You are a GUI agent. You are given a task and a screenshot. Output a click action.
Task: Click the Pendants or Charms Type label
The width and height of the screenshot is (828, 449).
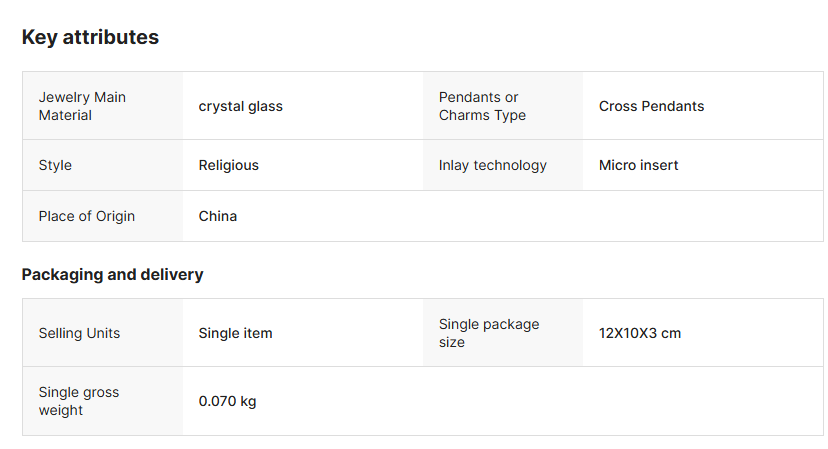pyautogui.click(x=479, y=106)
